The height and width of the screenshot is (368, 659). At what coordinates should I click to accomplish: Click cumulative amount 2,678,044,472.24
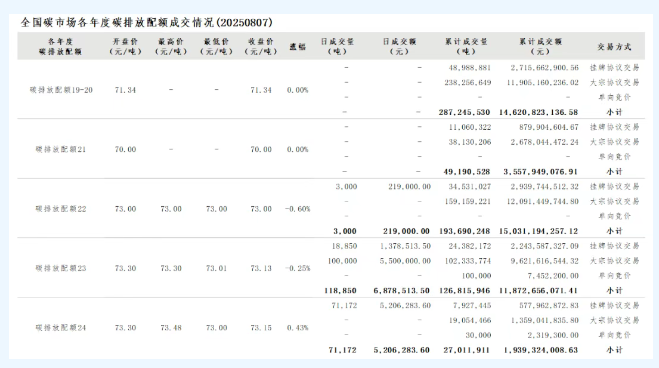click(545, 142)
